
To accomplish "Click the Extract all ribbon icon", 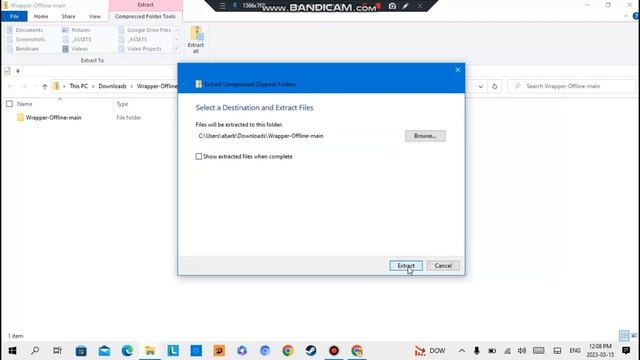I will point(196,39).
